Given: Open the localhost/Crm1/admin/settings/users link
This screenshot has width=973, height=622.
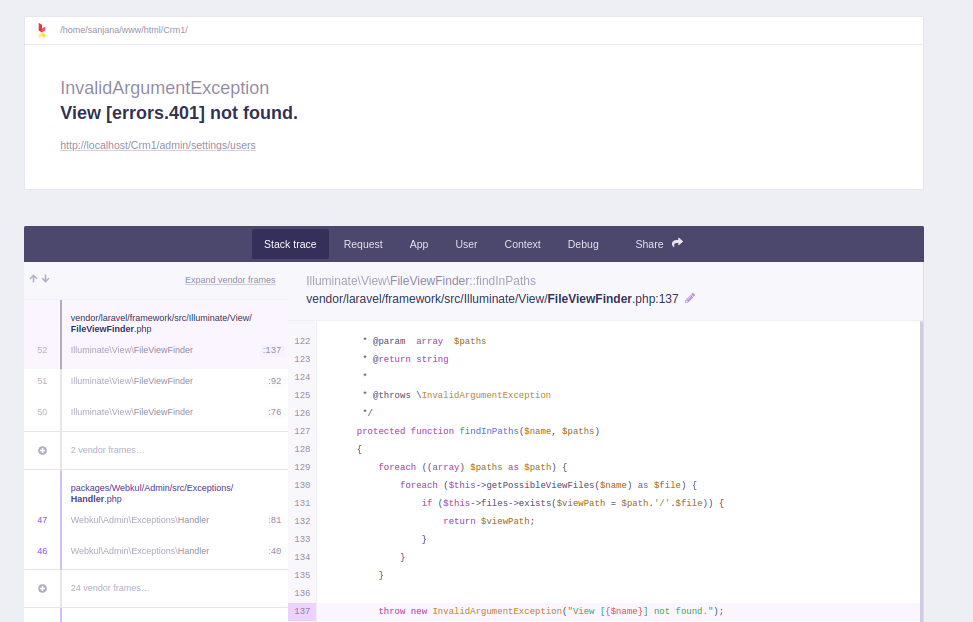Looking at the screenshot, I should pyautogui.click(x=158, y=145).
